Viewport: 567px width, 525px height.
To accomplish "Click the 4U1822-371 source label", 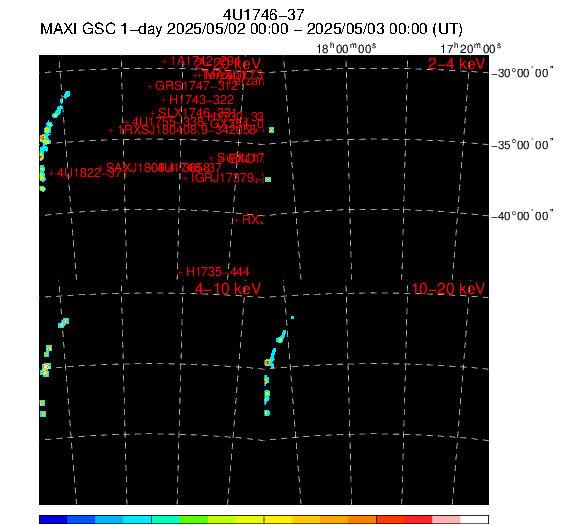I will [x=92, y=173].
